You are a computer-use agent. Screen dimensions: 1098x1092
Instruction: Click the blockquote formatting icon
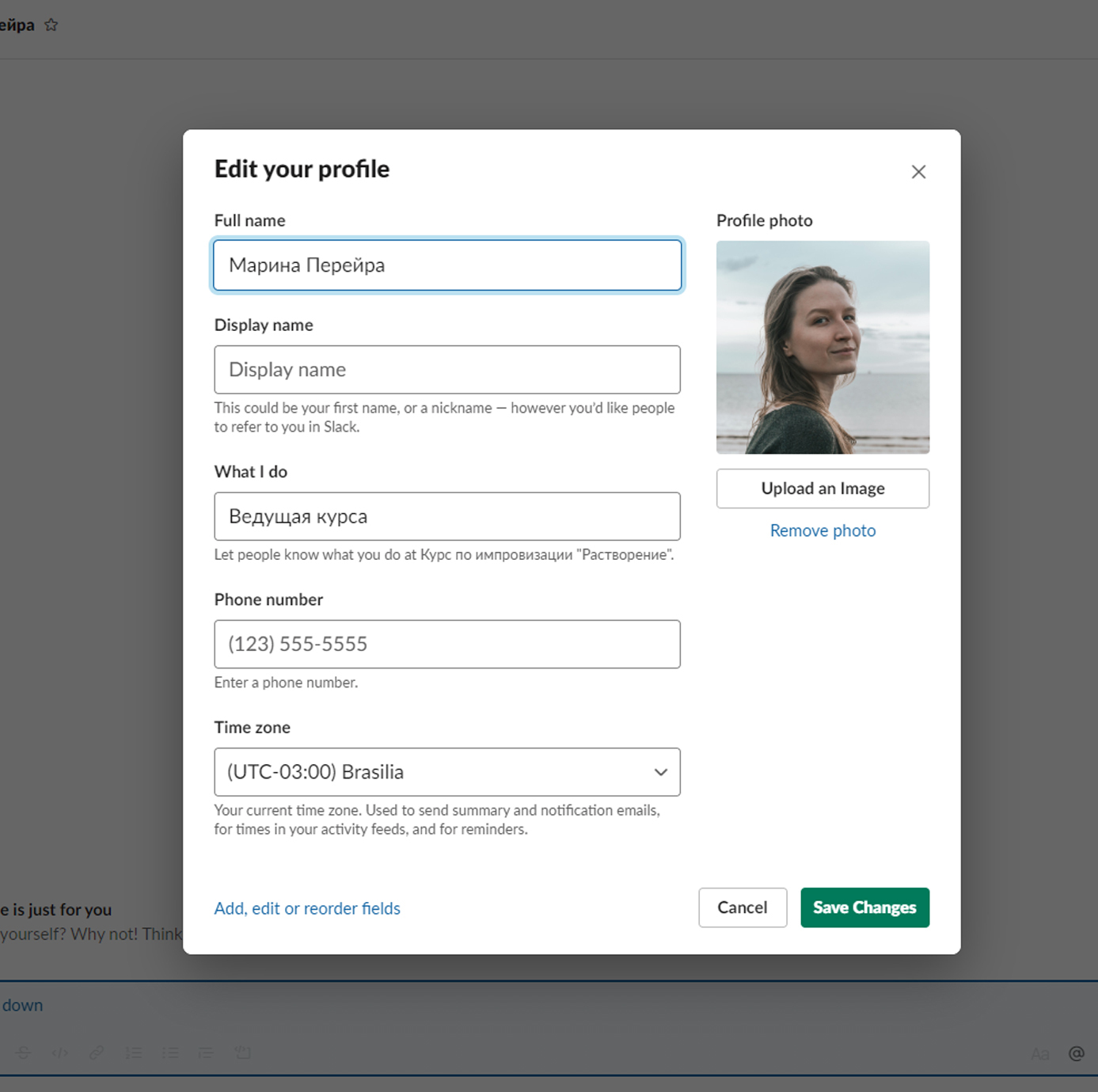pos(206,1052)
